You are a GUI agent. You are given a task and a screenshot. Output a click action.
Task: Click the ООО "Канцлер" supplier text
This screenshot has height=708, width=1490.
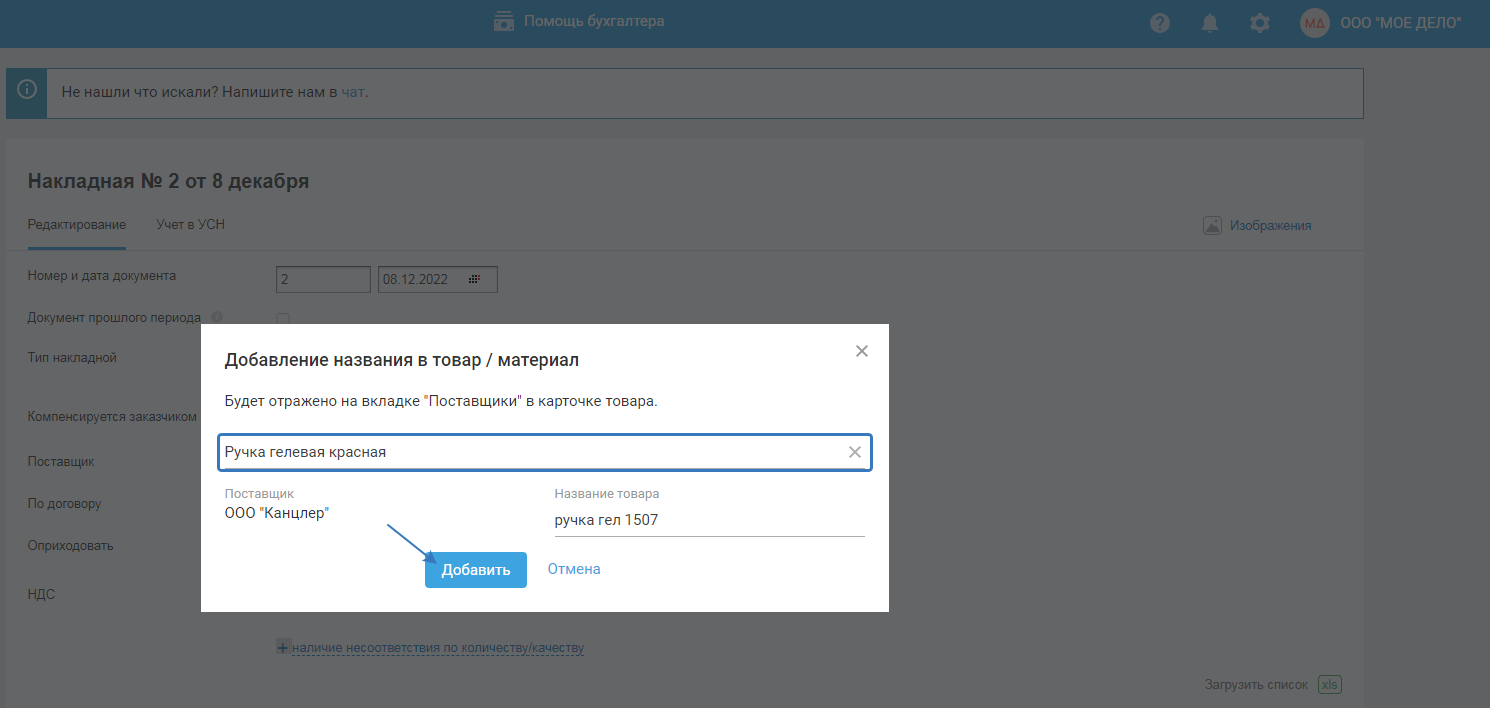(277, 513)
